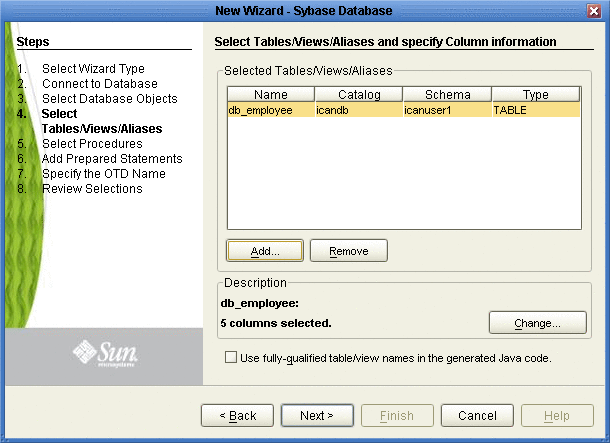
Task: Click step 6 Add Prepared Statements
Action: pos(112,159)
